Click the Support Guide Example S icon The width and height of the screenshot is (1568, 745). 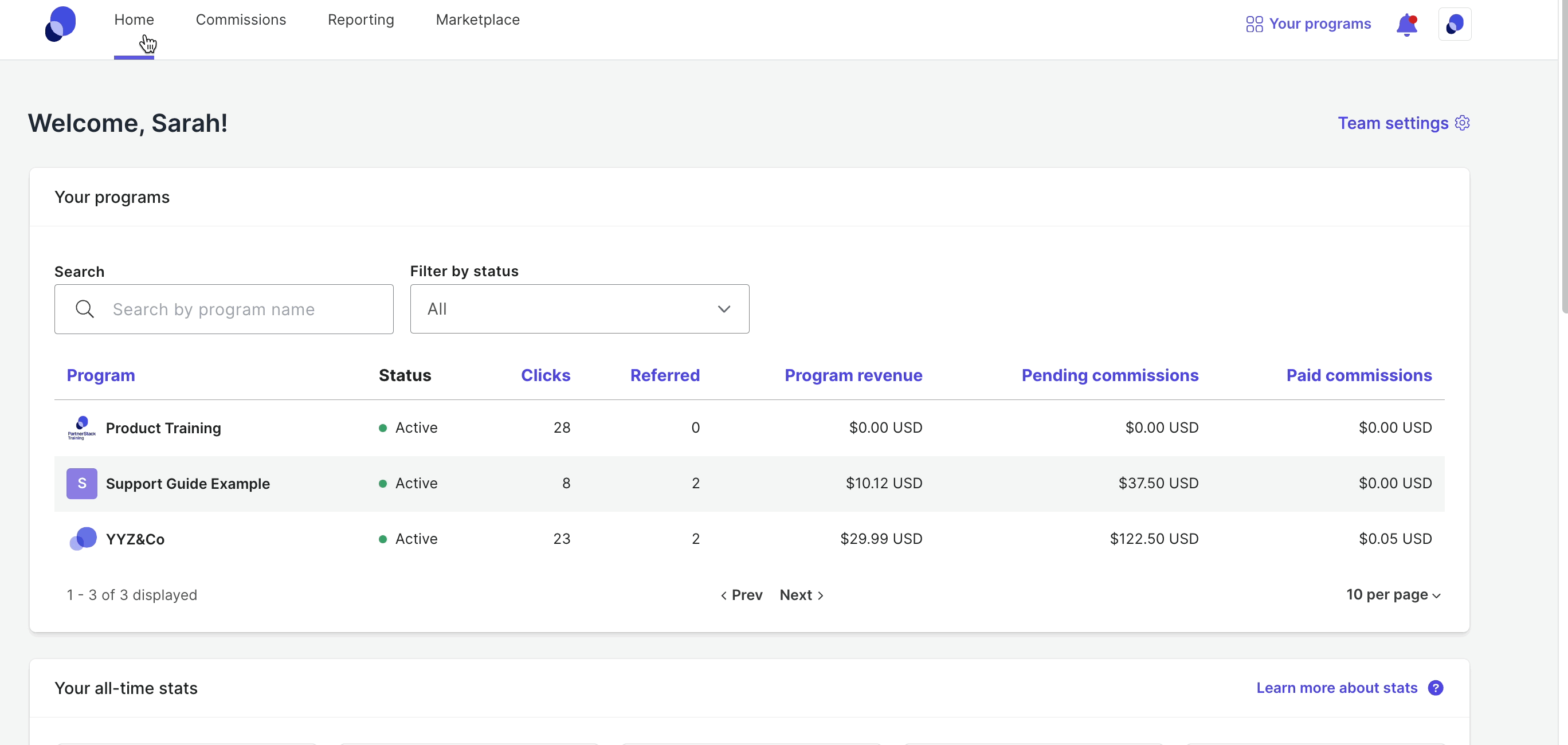point(81,483)
